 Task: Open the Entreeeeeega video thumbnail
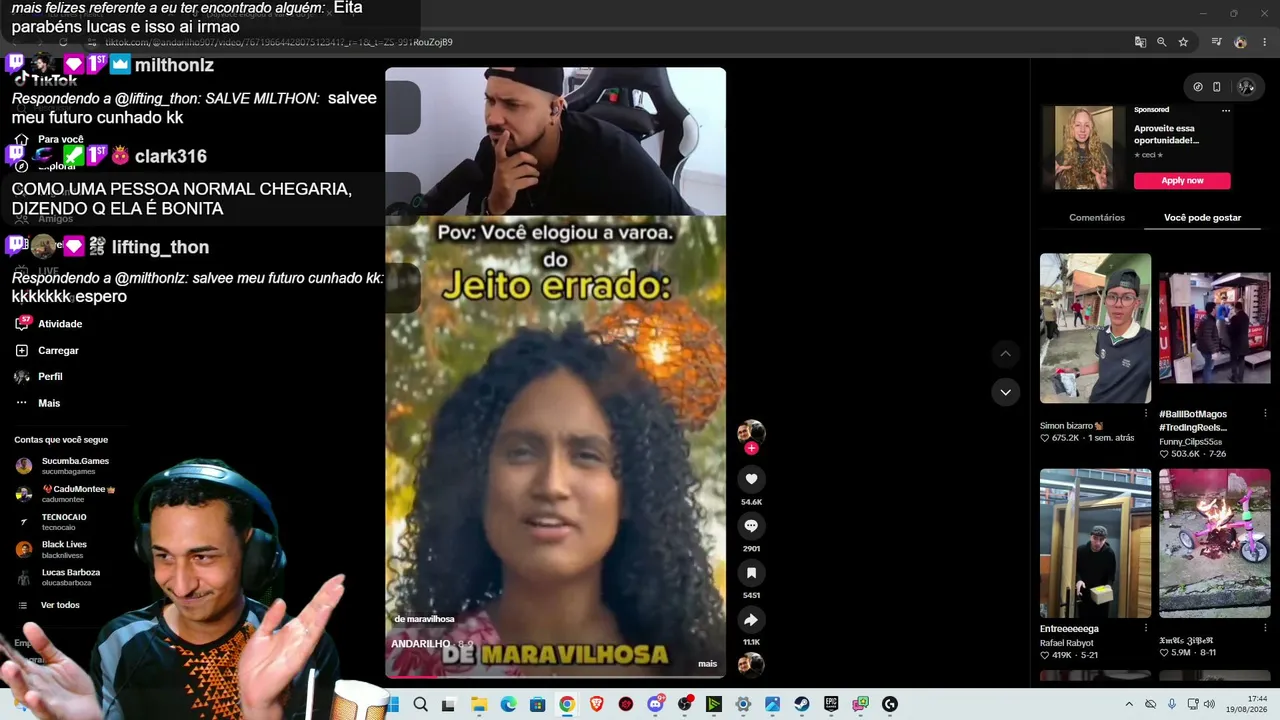(x=1095, y=543)
